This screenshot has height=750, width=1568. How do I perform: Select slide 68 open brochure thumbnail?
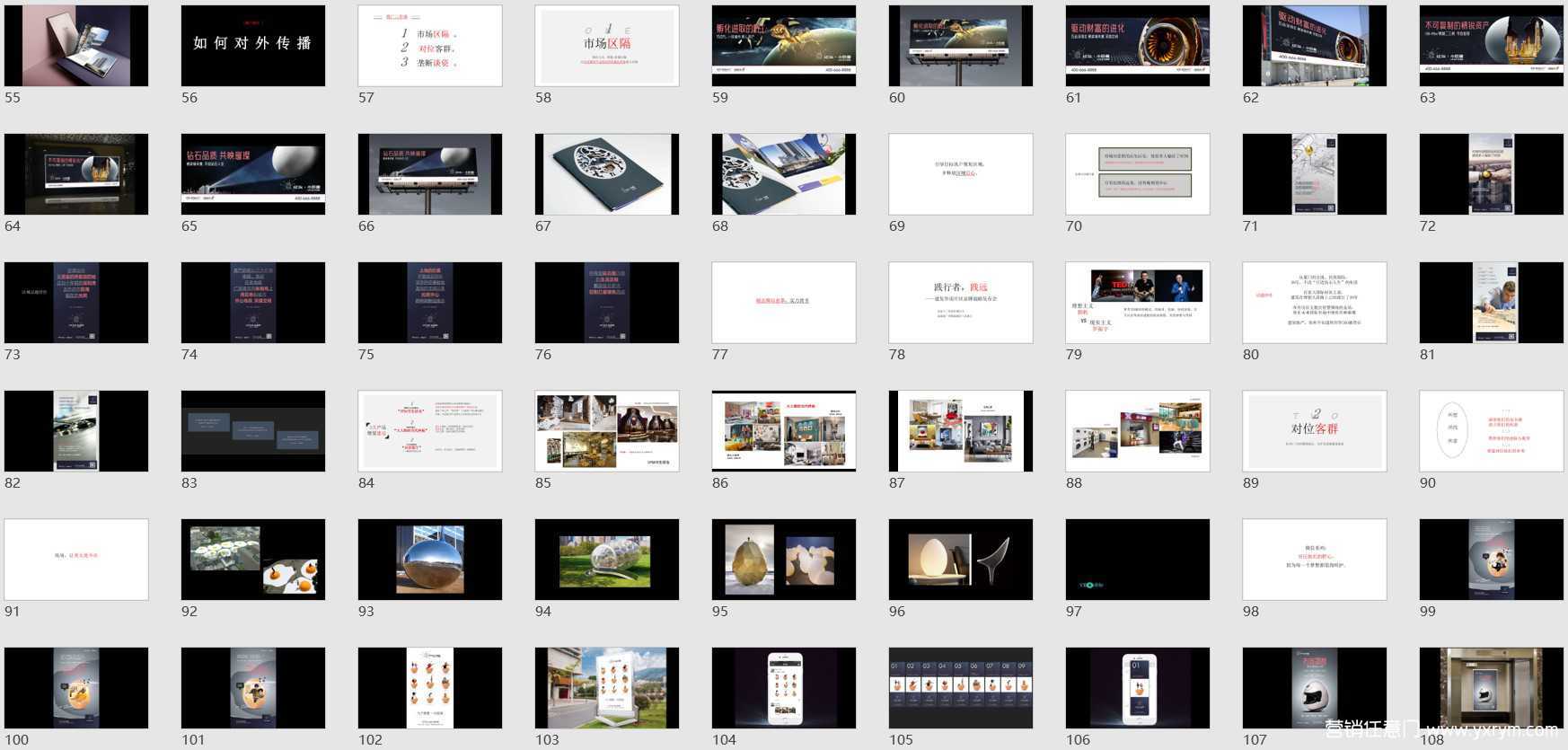784,174
